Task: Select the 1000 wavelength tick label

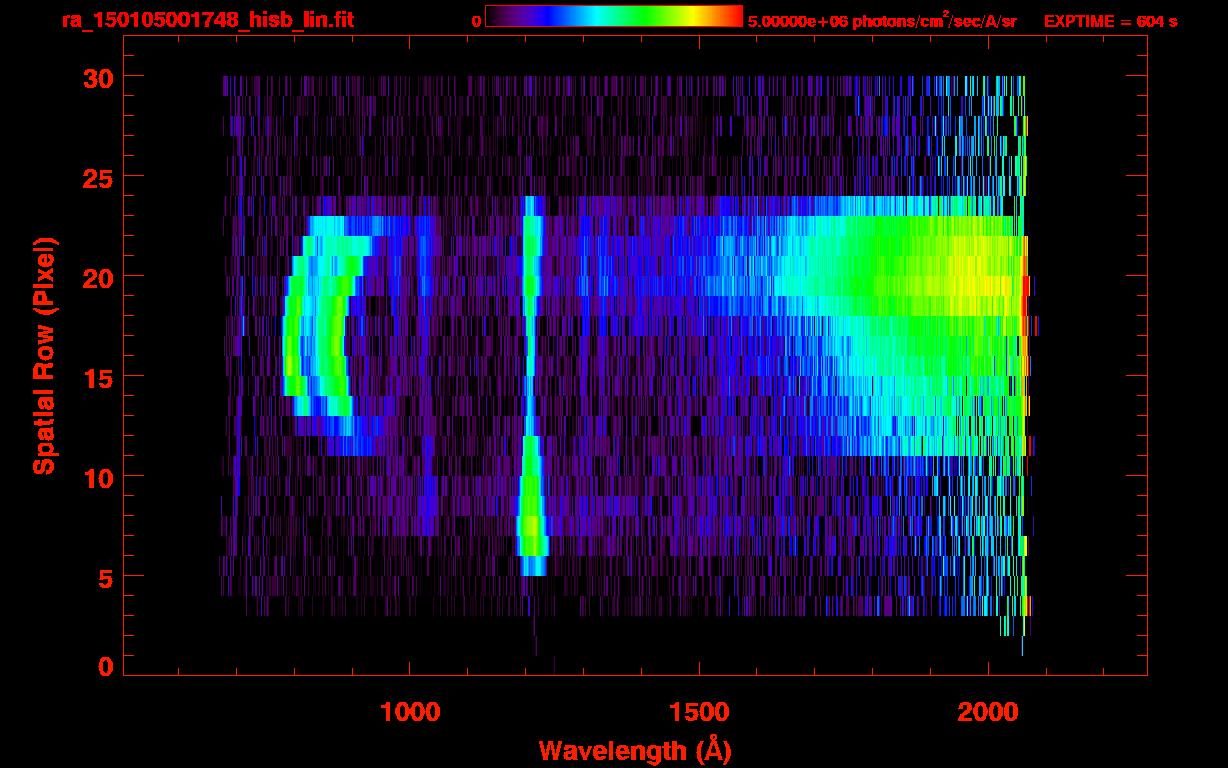Action: coord(410,711)
